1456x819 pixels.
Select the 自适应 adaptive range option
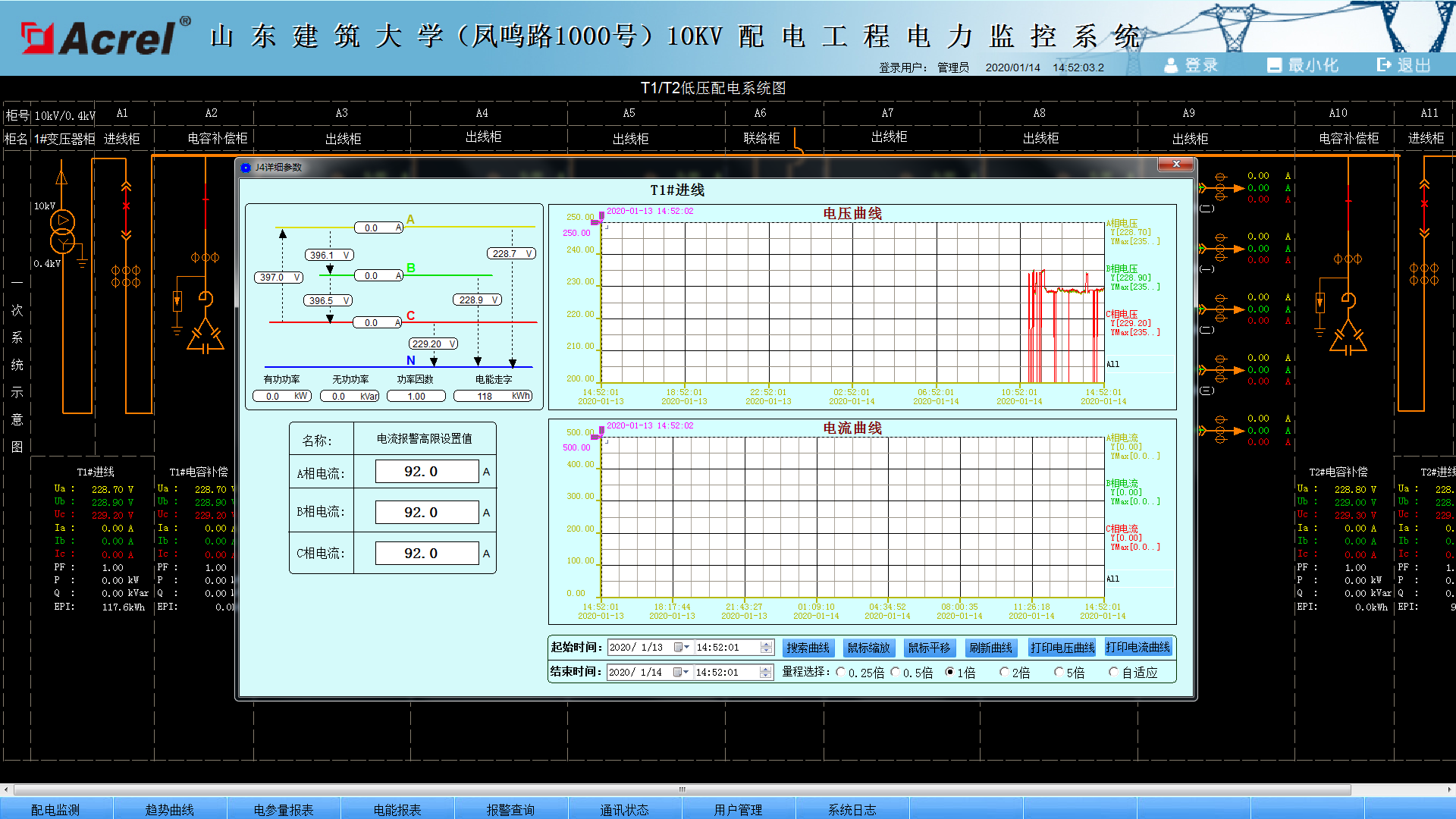1113,672
